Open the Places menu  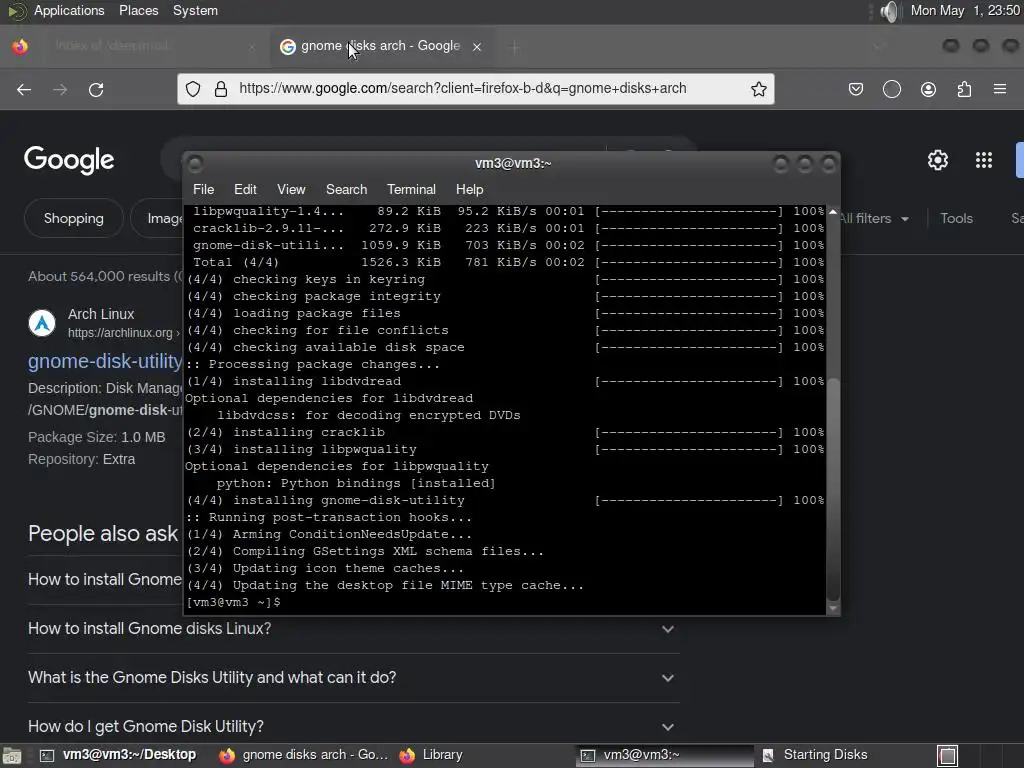click(x=138, y=10)
